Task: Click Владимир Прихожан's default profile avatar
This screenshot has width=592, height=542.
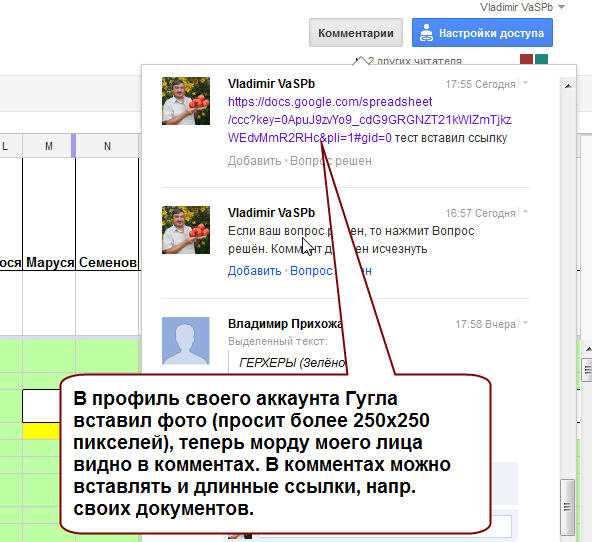Action: coord(186,341)
